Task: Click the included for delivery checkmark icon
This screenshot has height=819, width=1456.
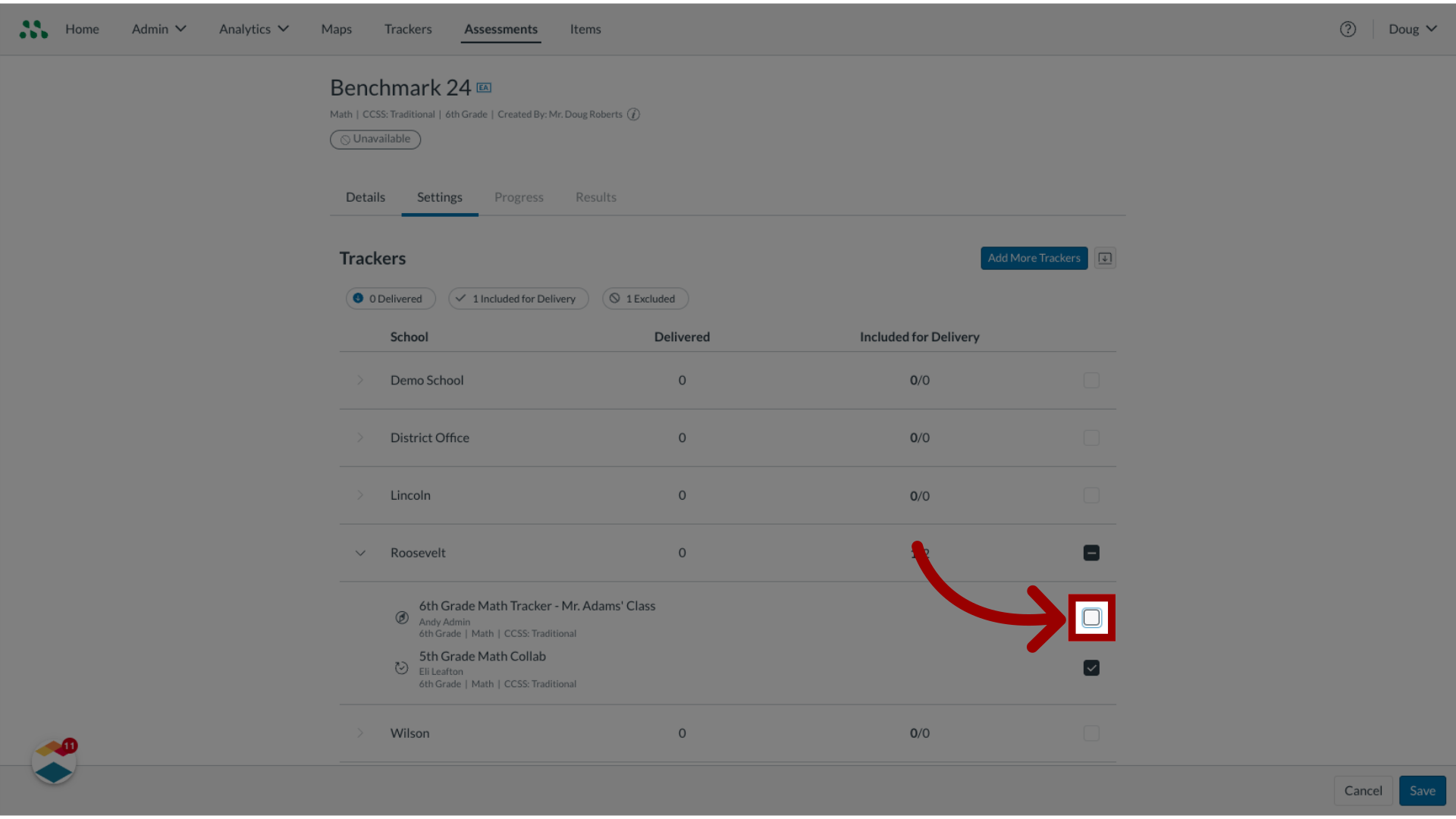Action: point(1091,617)
